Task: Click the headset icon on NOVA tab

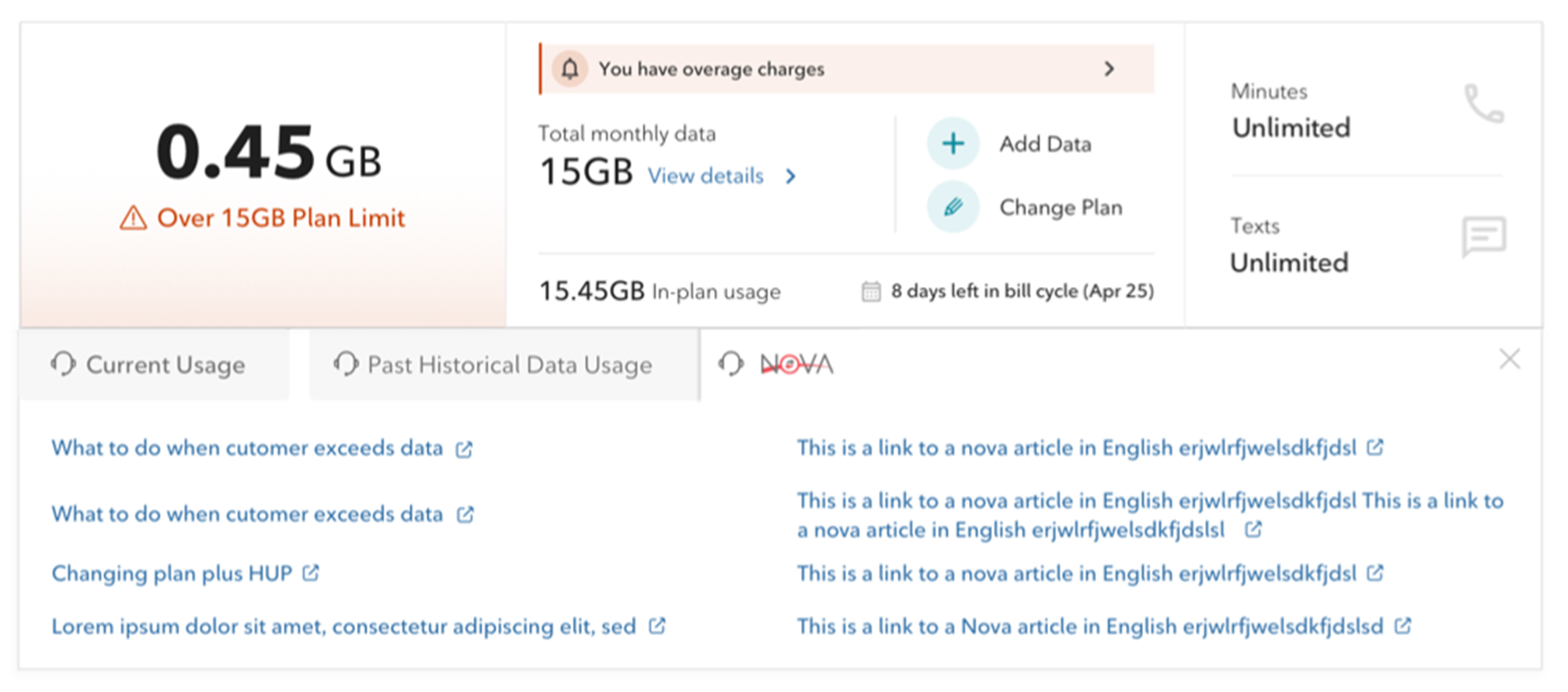Action: coord(730,364)
